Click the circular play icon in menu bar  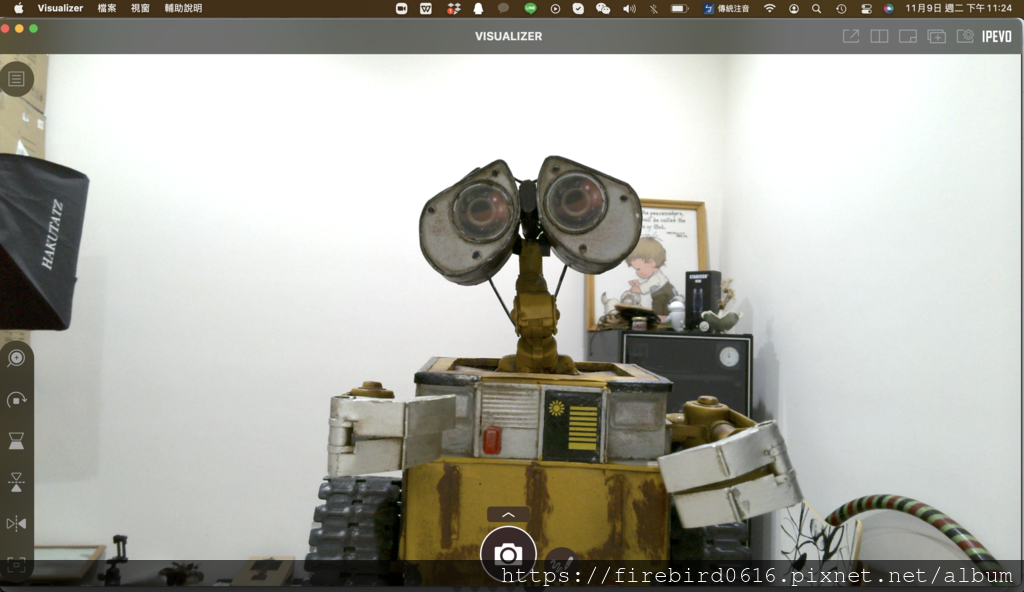555,8
